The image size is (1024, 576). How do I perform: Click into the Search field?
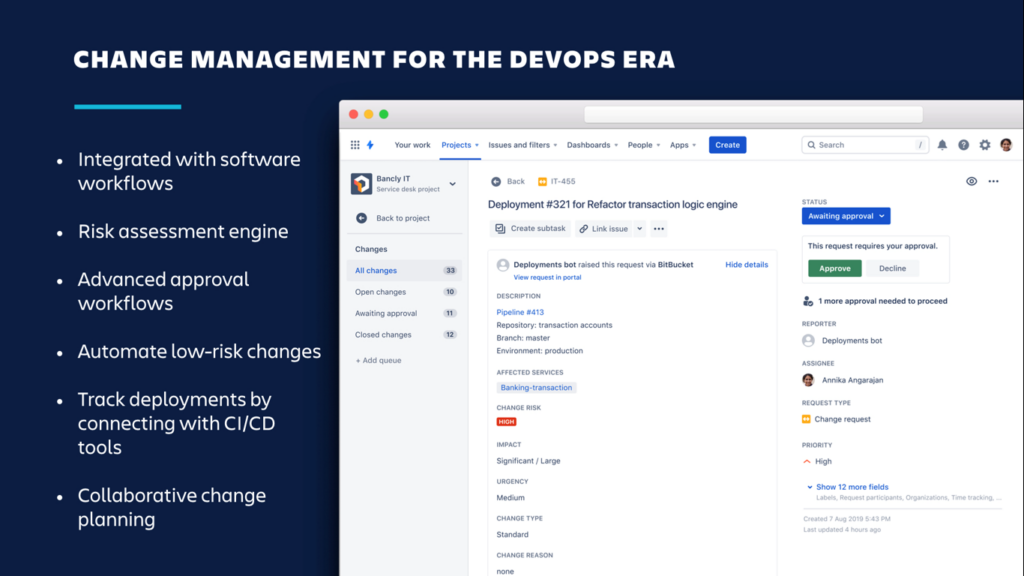[x=865, y=145]
